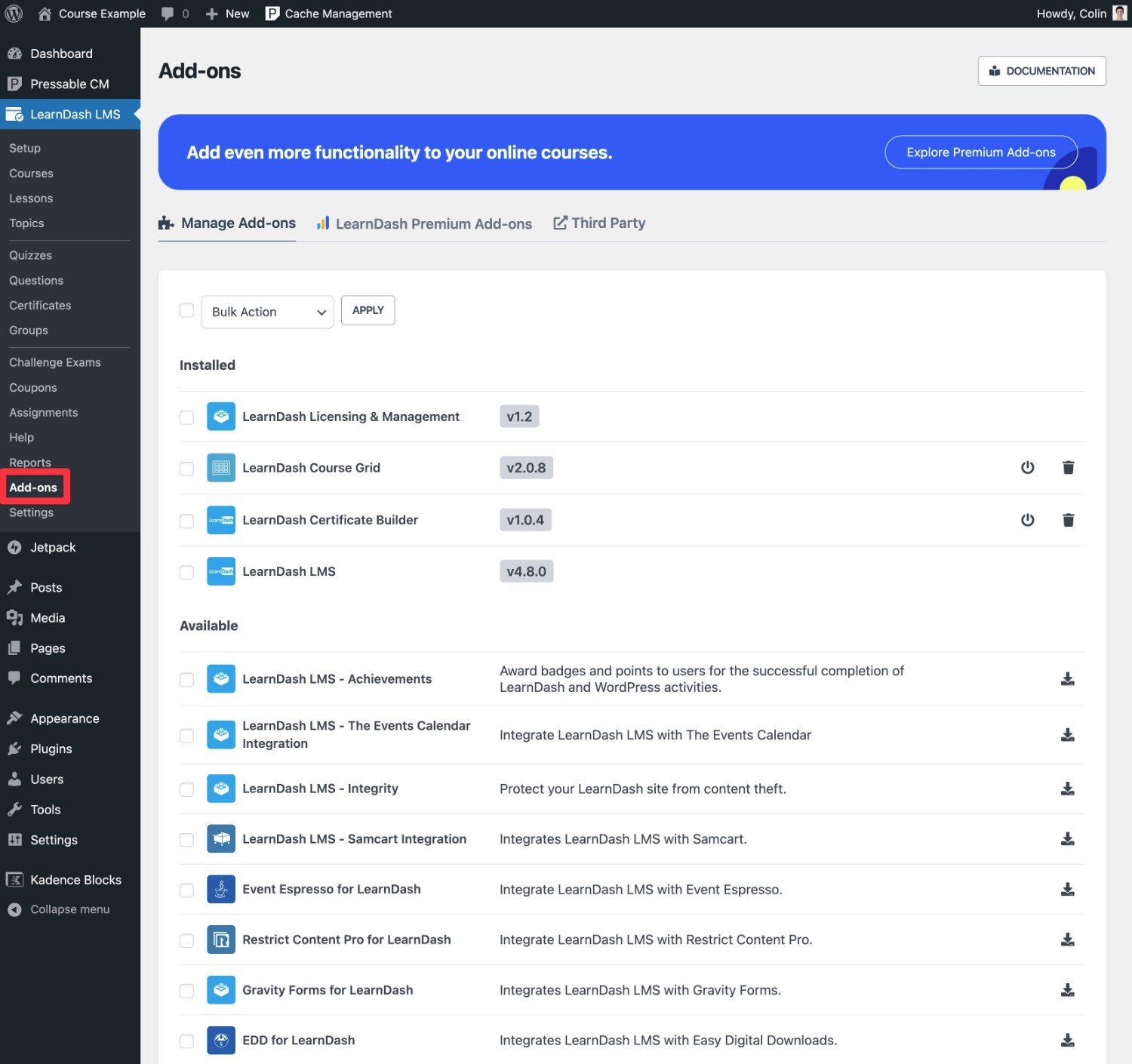Click the v2.0.8 version badge
The width and height of the screenshot is (1132, 1064).
(526, 468)
